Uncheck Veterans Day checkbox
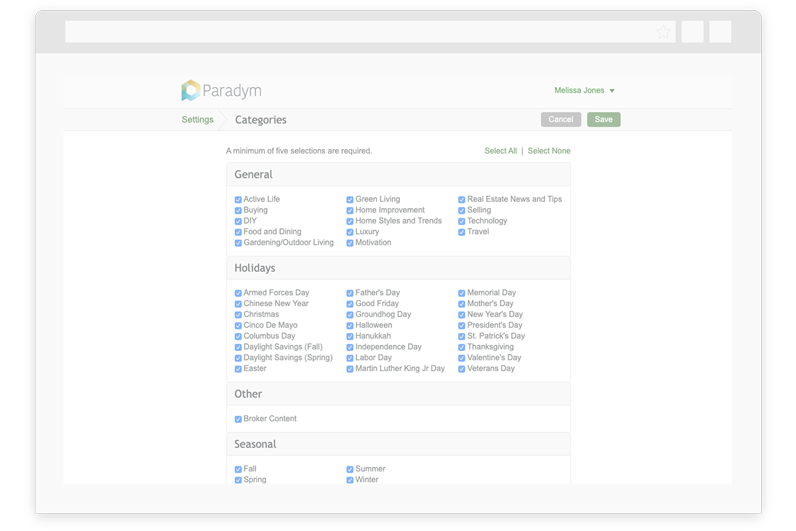The width and height of the screenshot is (796, 531). click(x=461, y=369)
